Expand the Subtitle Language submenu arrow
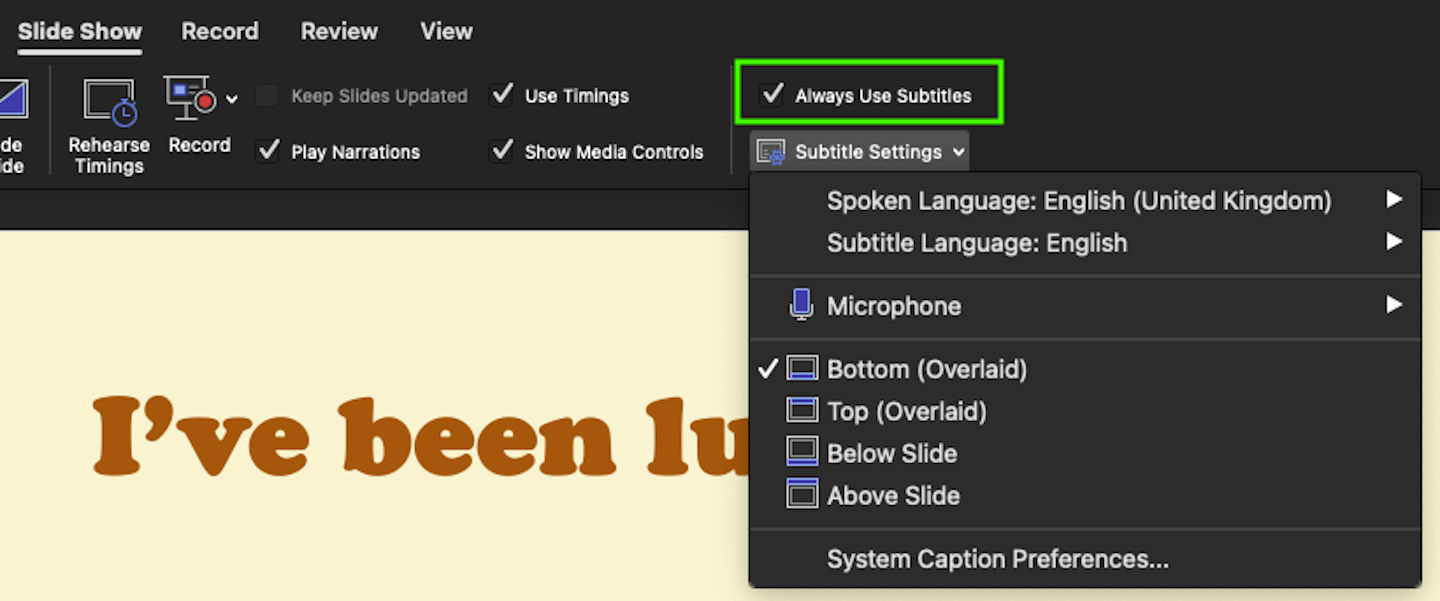This screenshot has width=1440, height=601. point(1393,242)
